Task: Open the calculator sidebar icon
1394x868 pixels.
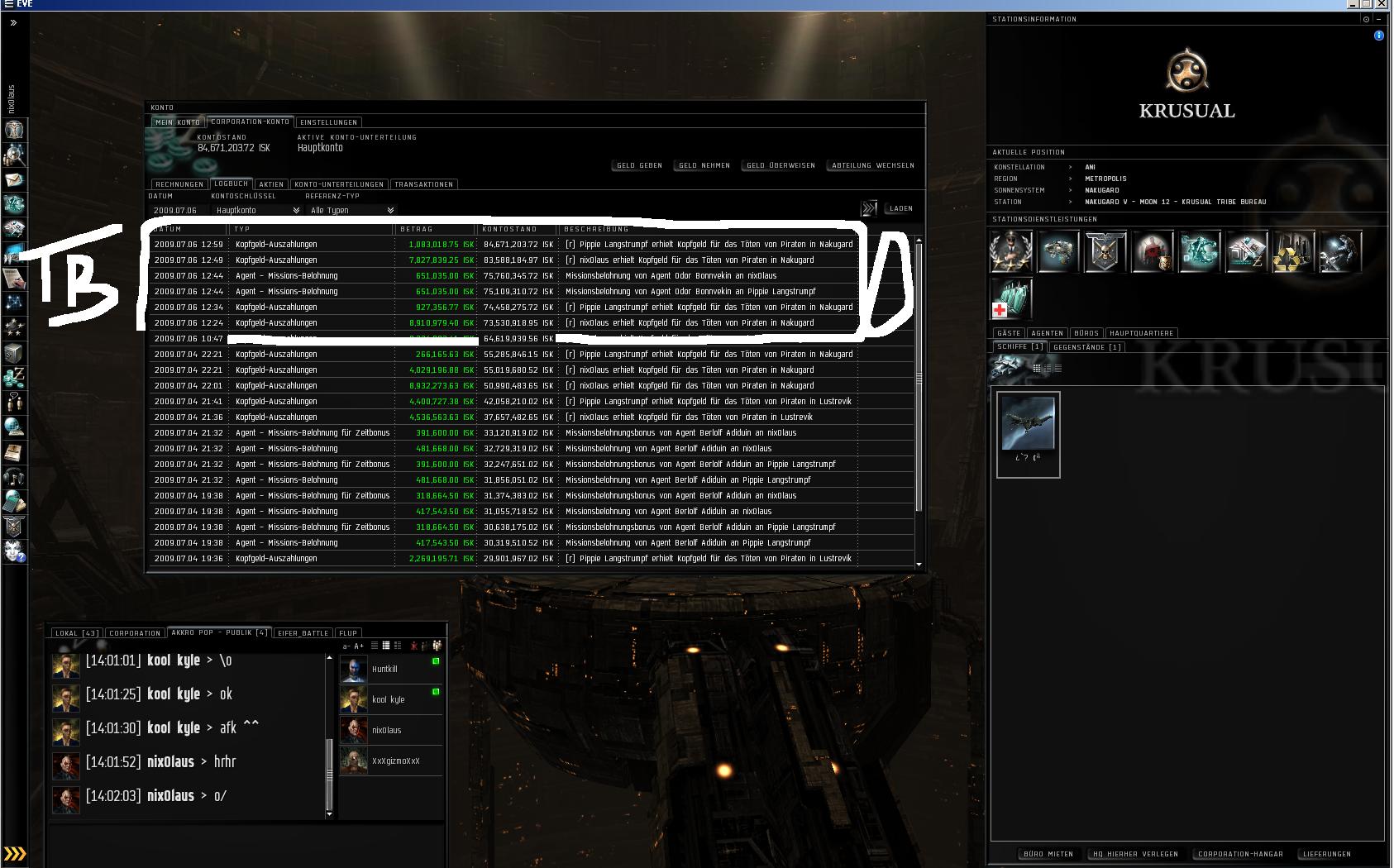Action: [x=14, y=502]
